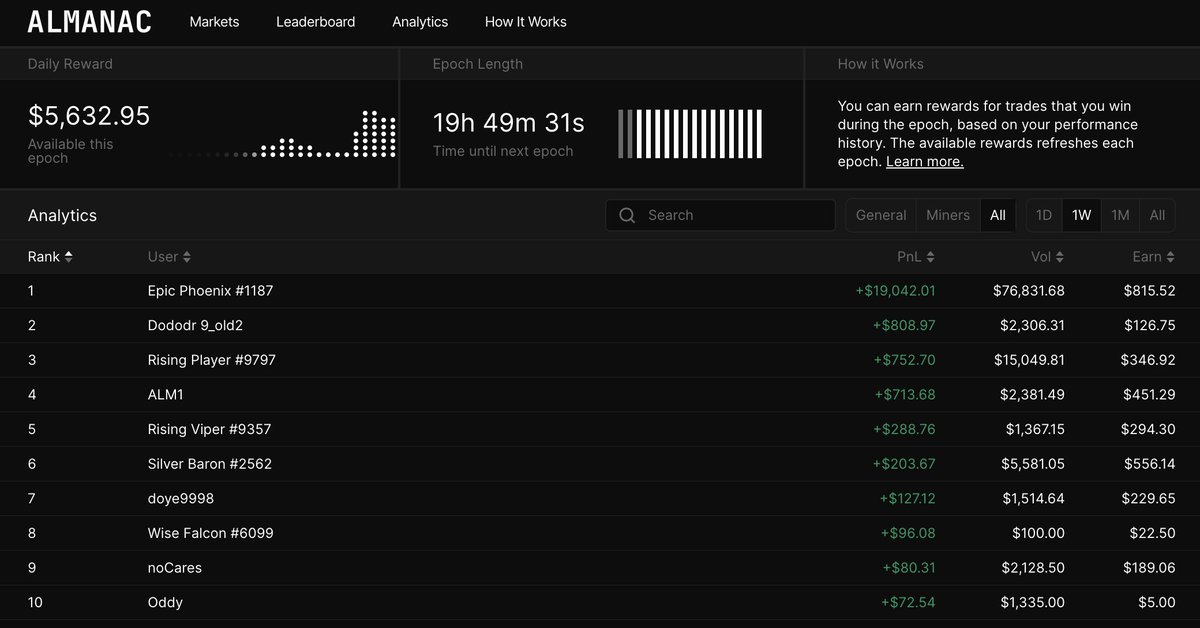Open the Markets page

(214, 21)
